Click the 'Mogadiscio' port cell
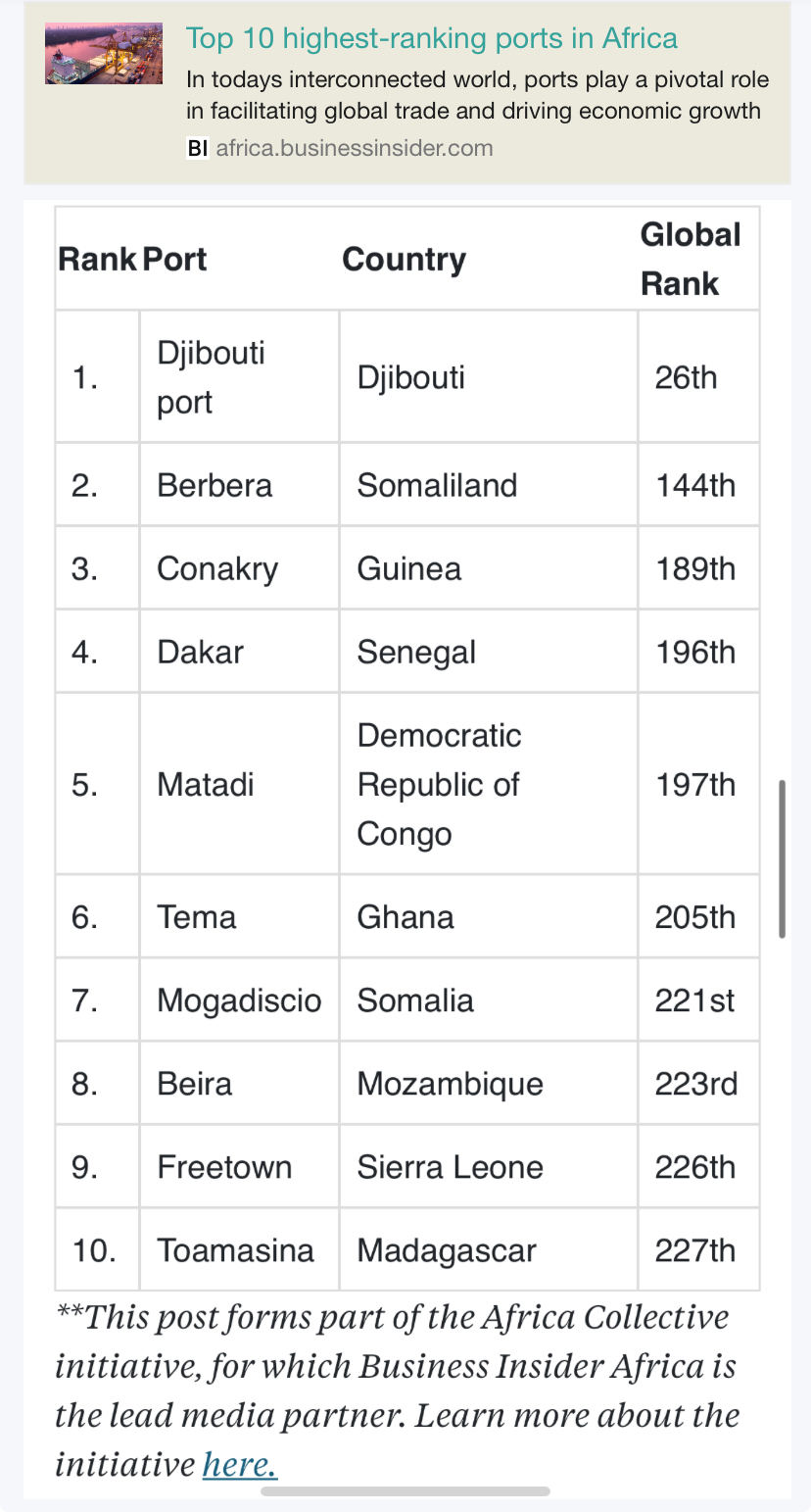The image size is (811, 1512). 240,1000
